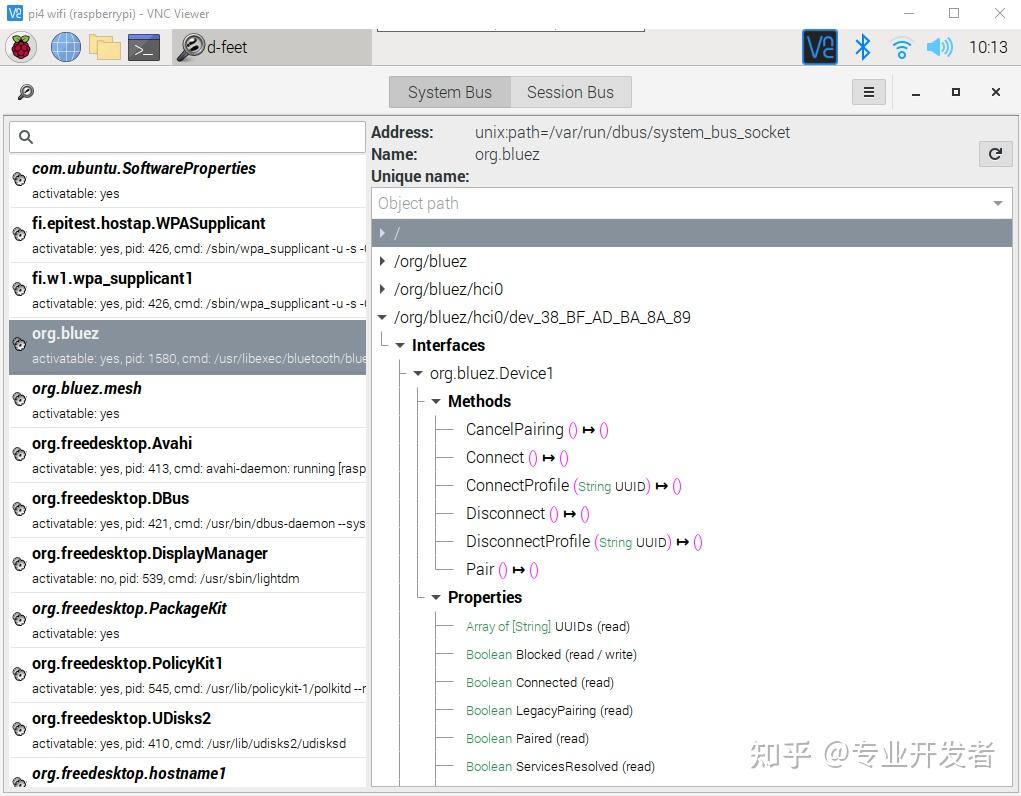This screenshot has width=1021, height=796.
Task: Launch the web browser globe icon
Action: coord(66,47)
